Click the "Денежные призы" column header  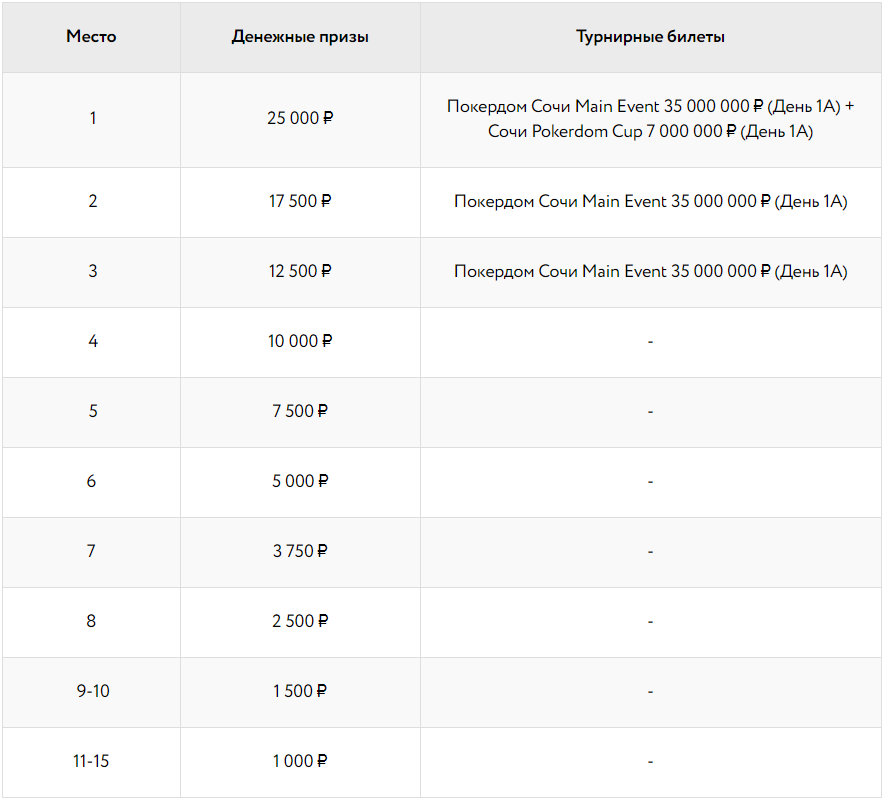pos(300,37)
